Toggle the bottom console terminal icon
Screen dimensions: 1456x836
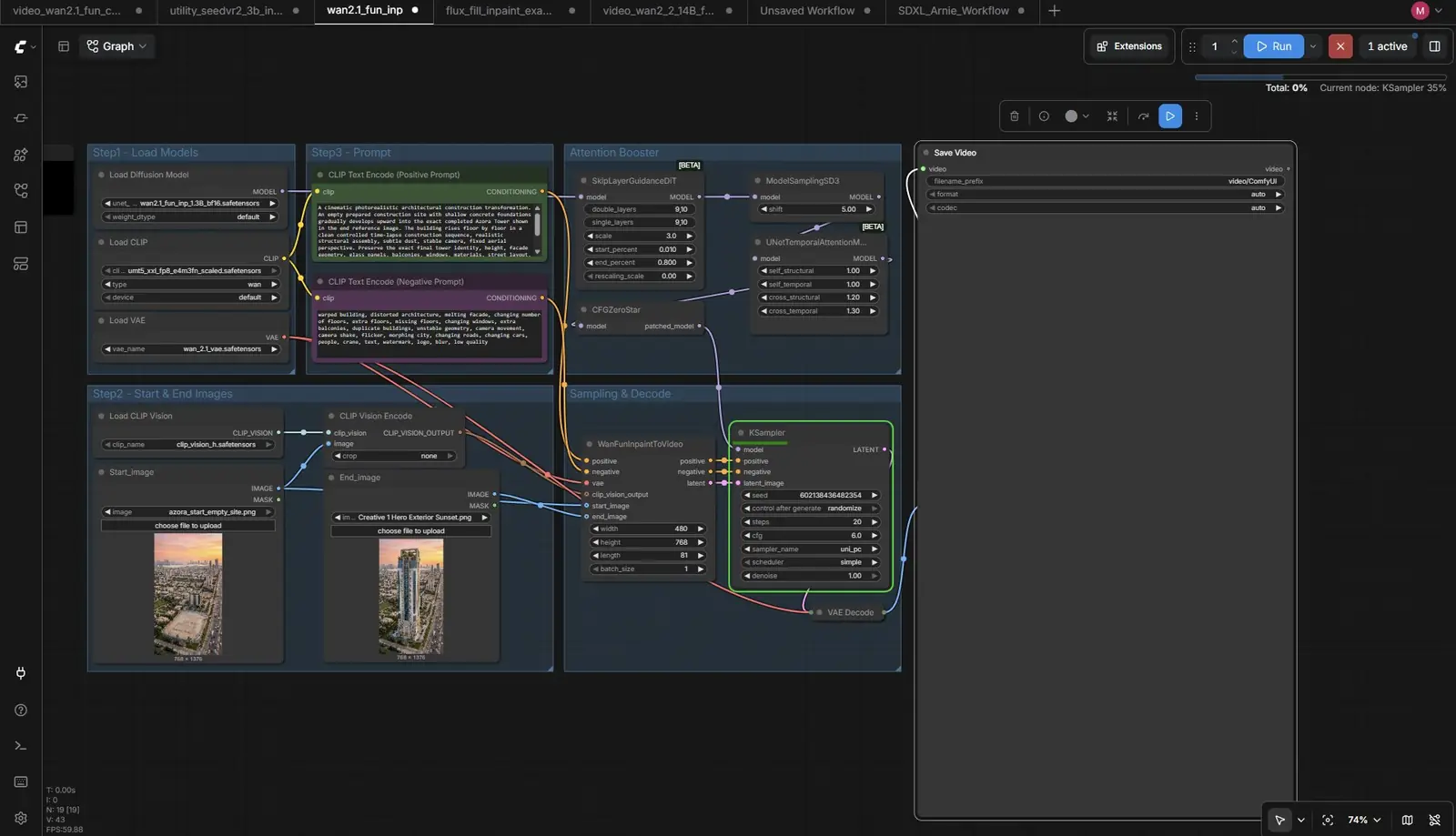pos(21,746)
